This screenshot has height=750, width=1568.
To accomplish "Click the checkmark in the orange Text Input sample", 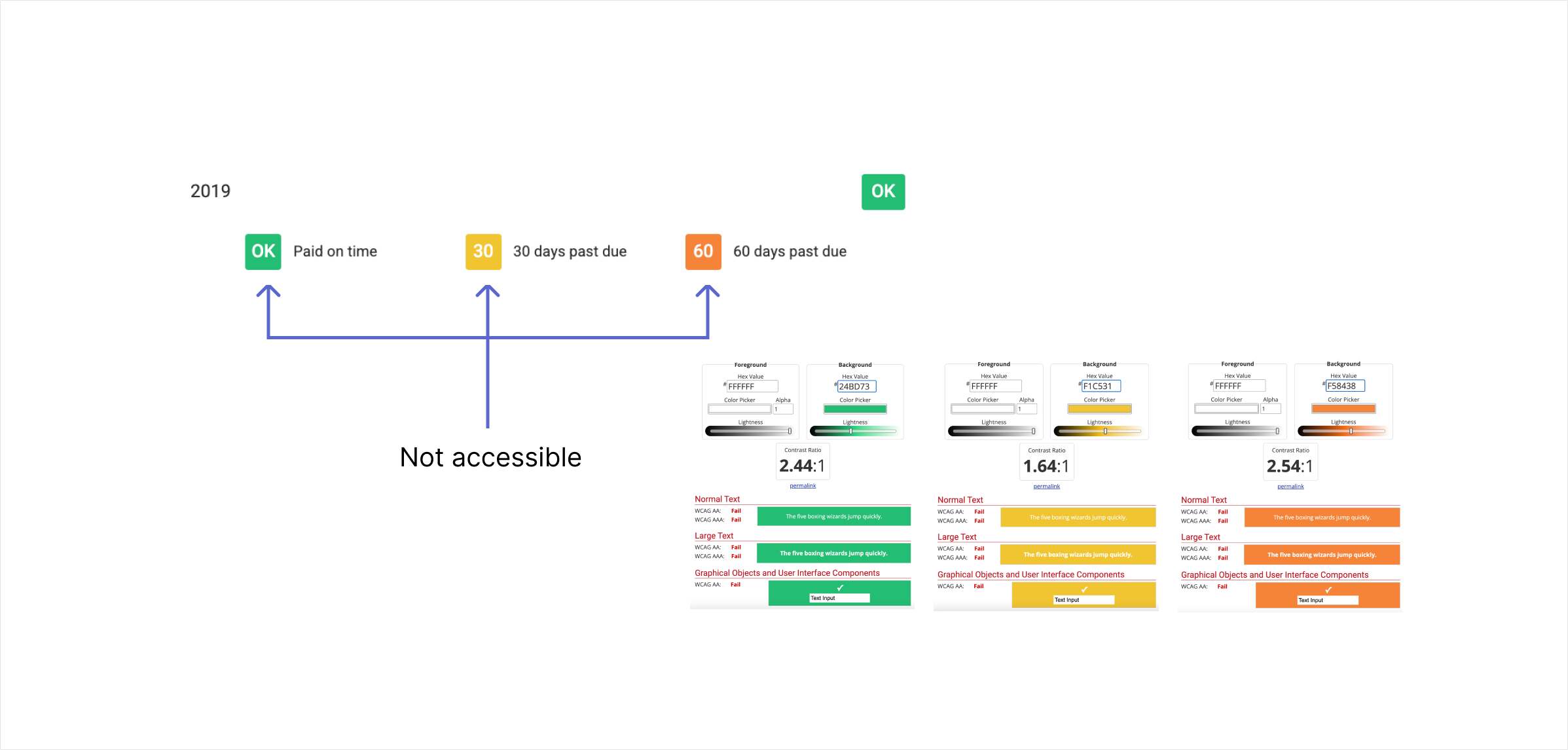I will pos(1328,590).
